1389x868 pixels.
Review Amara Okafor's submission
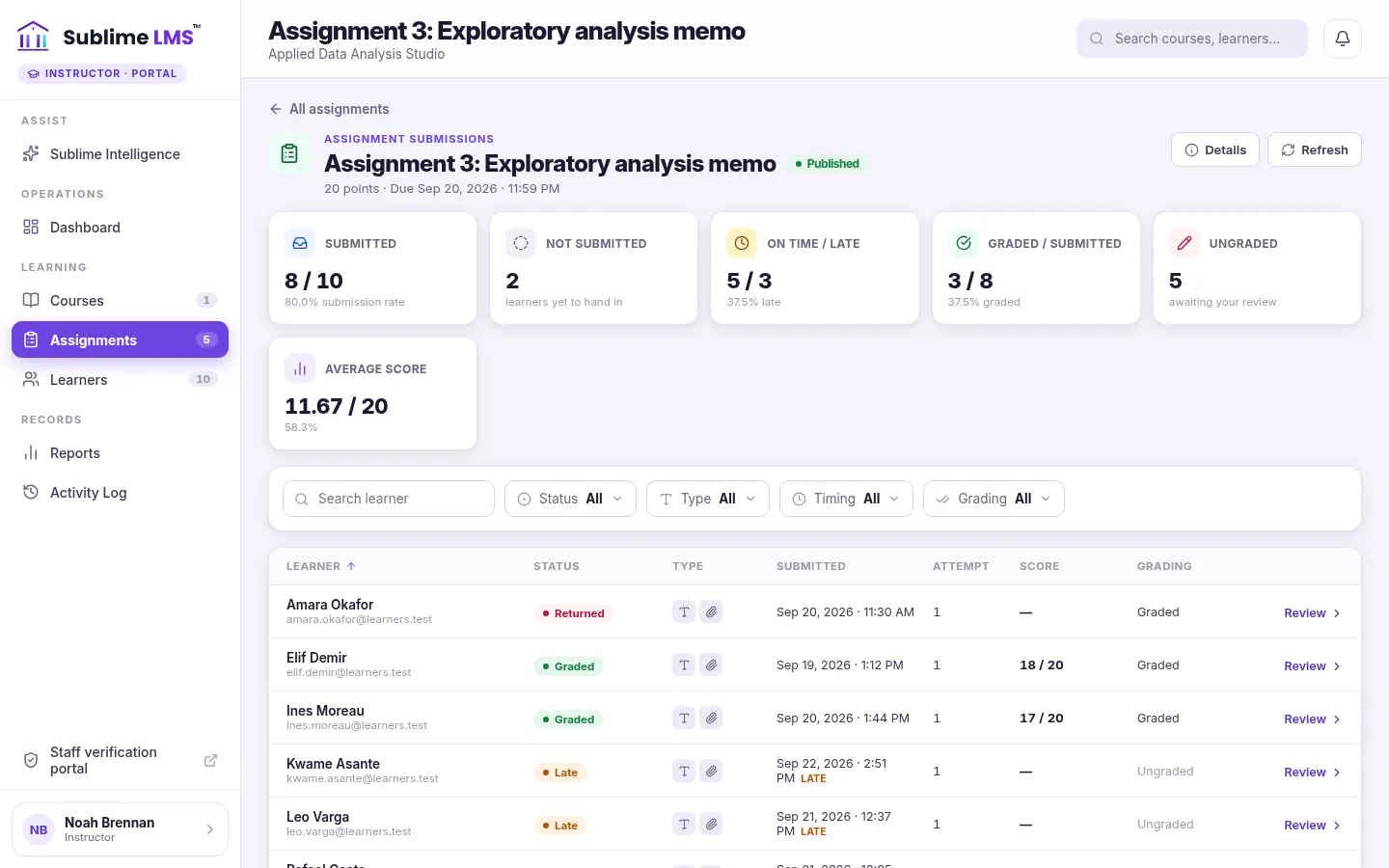coord(1312,613)
